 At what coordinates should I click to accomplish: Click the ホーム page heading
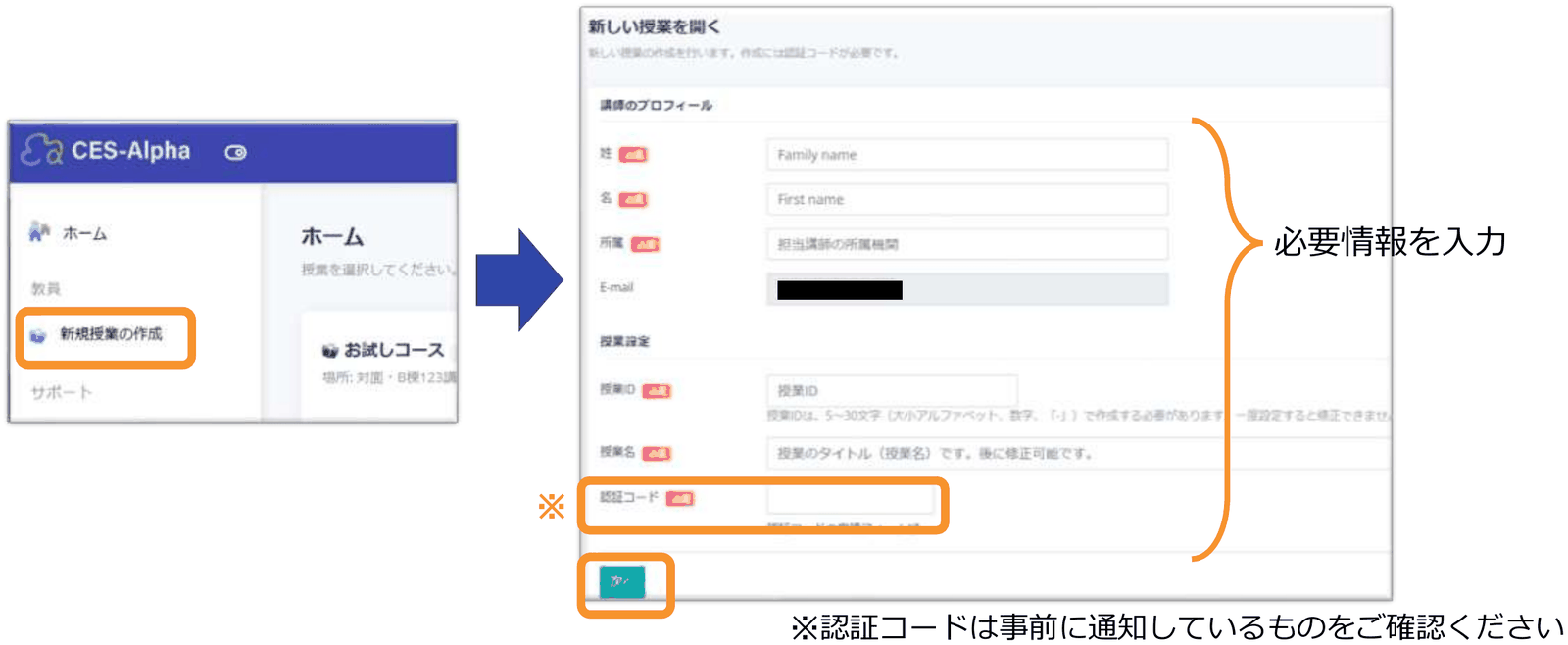pos(332,237)
